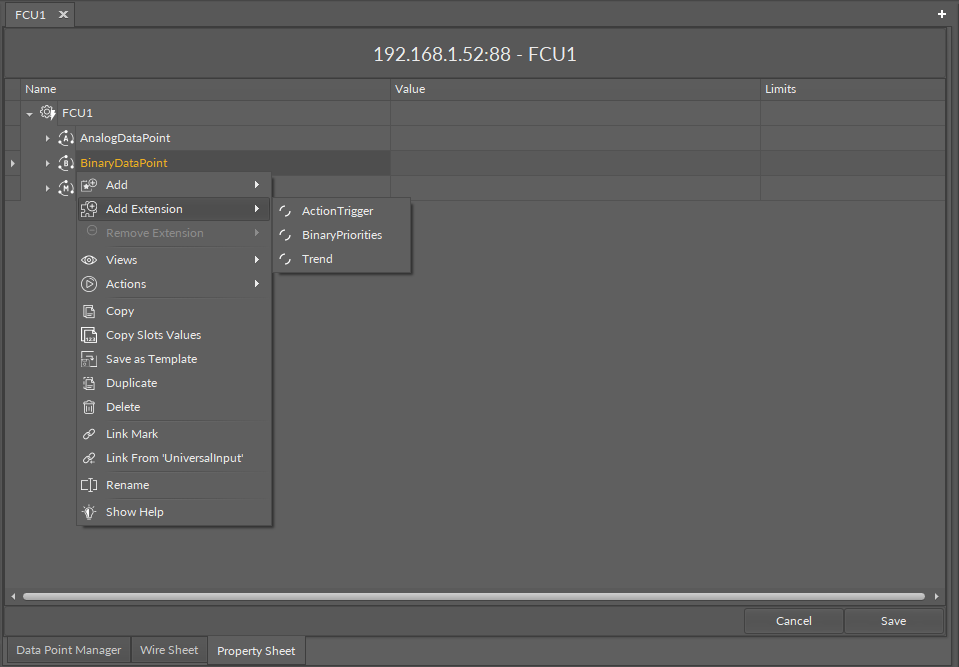Viewport: 959px width, 667px height.
Task: Click the Duplicate icon in context menu
Action: click(x=89, y=383)
